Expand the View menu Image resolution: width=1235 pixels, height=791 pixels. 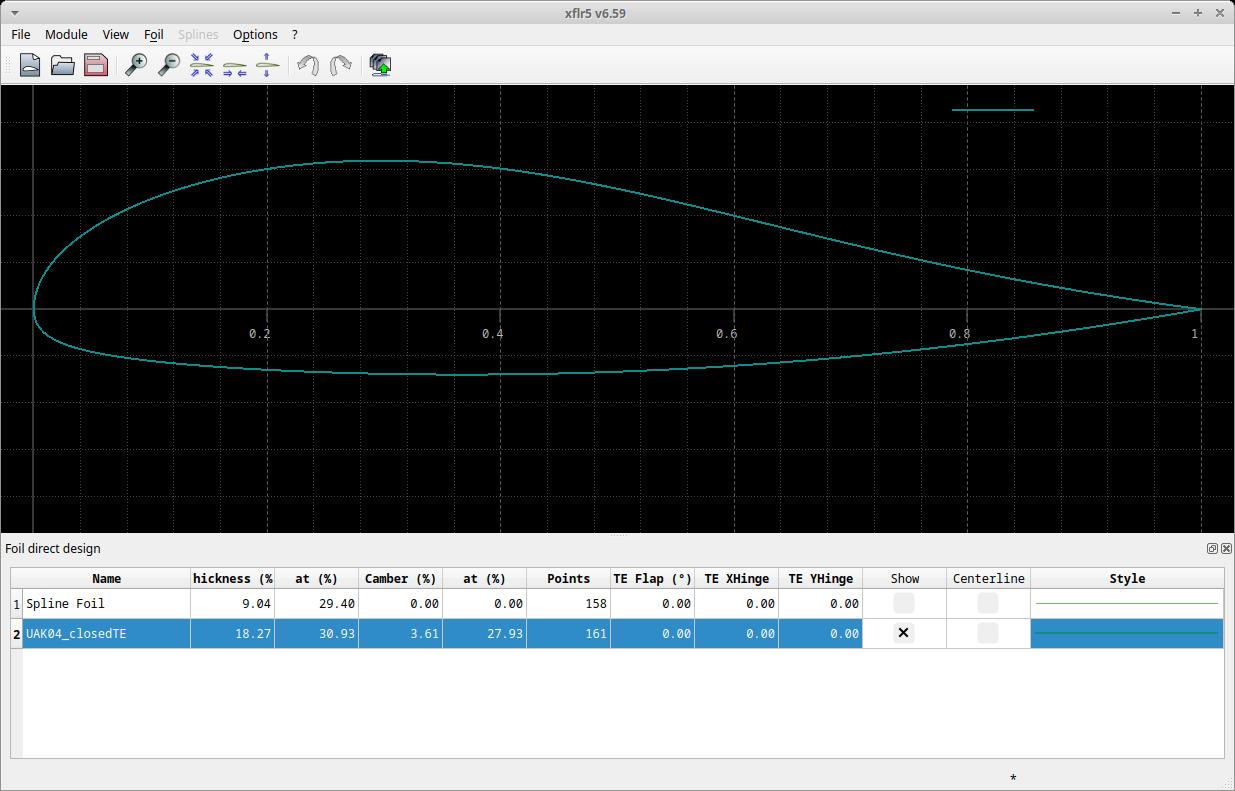point(115,34)
